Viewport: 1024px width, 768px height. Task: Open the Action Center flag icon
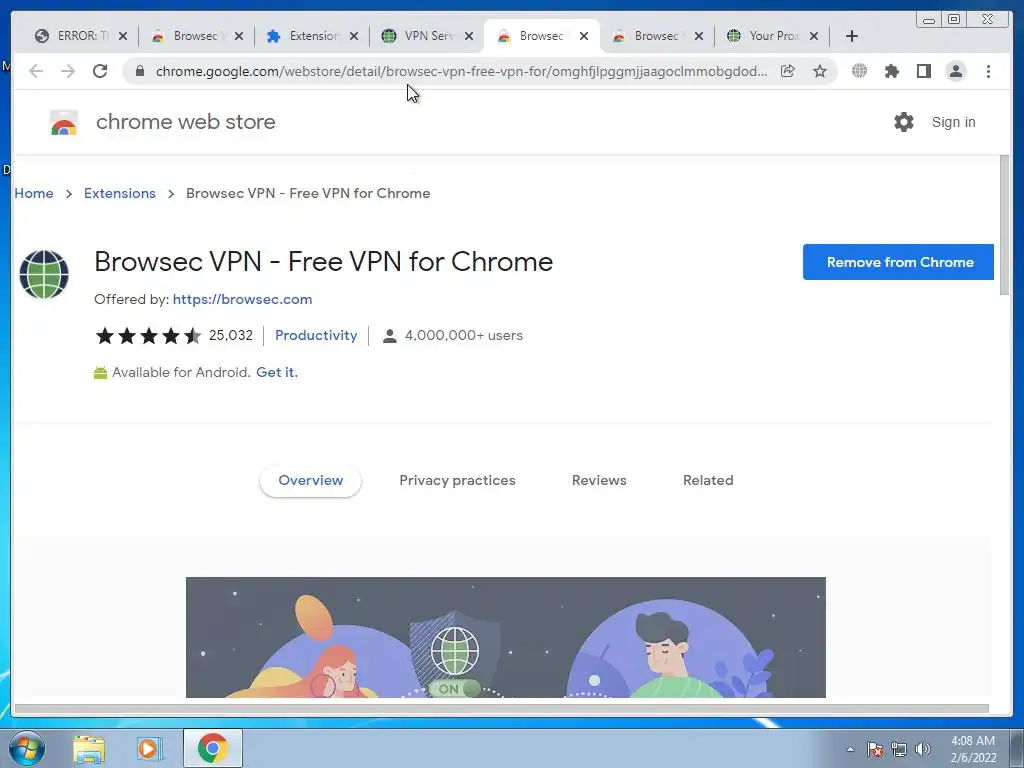click(x=874, y=749)
